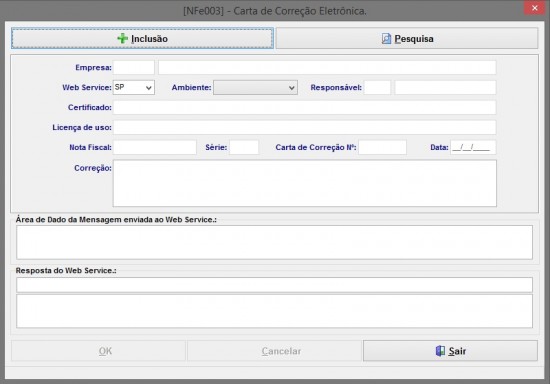The width and height of the screenshot is (550, 384).
Task: Click the Inclusão button
Action: pos(142,38)
